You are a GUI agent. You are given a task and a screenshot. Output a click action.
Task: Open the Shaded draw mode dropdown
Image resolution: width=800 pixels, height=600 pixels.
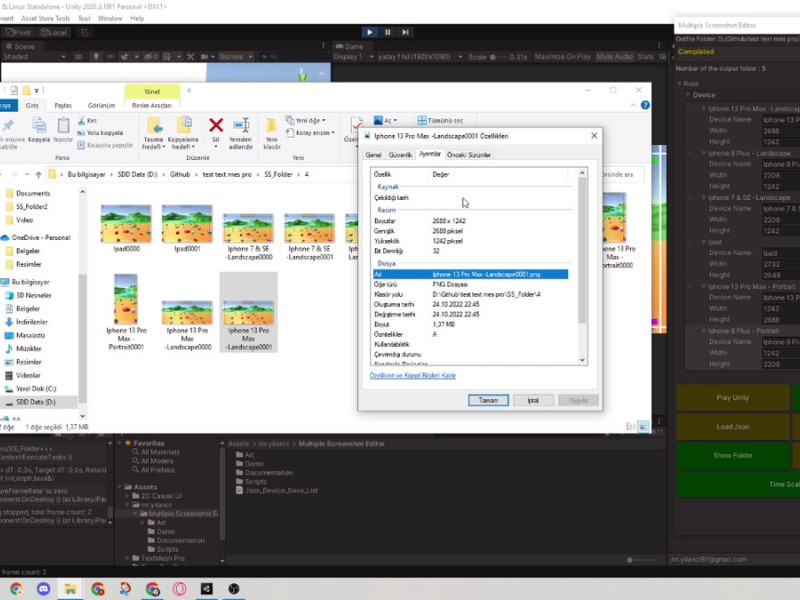tap(34, 57)
